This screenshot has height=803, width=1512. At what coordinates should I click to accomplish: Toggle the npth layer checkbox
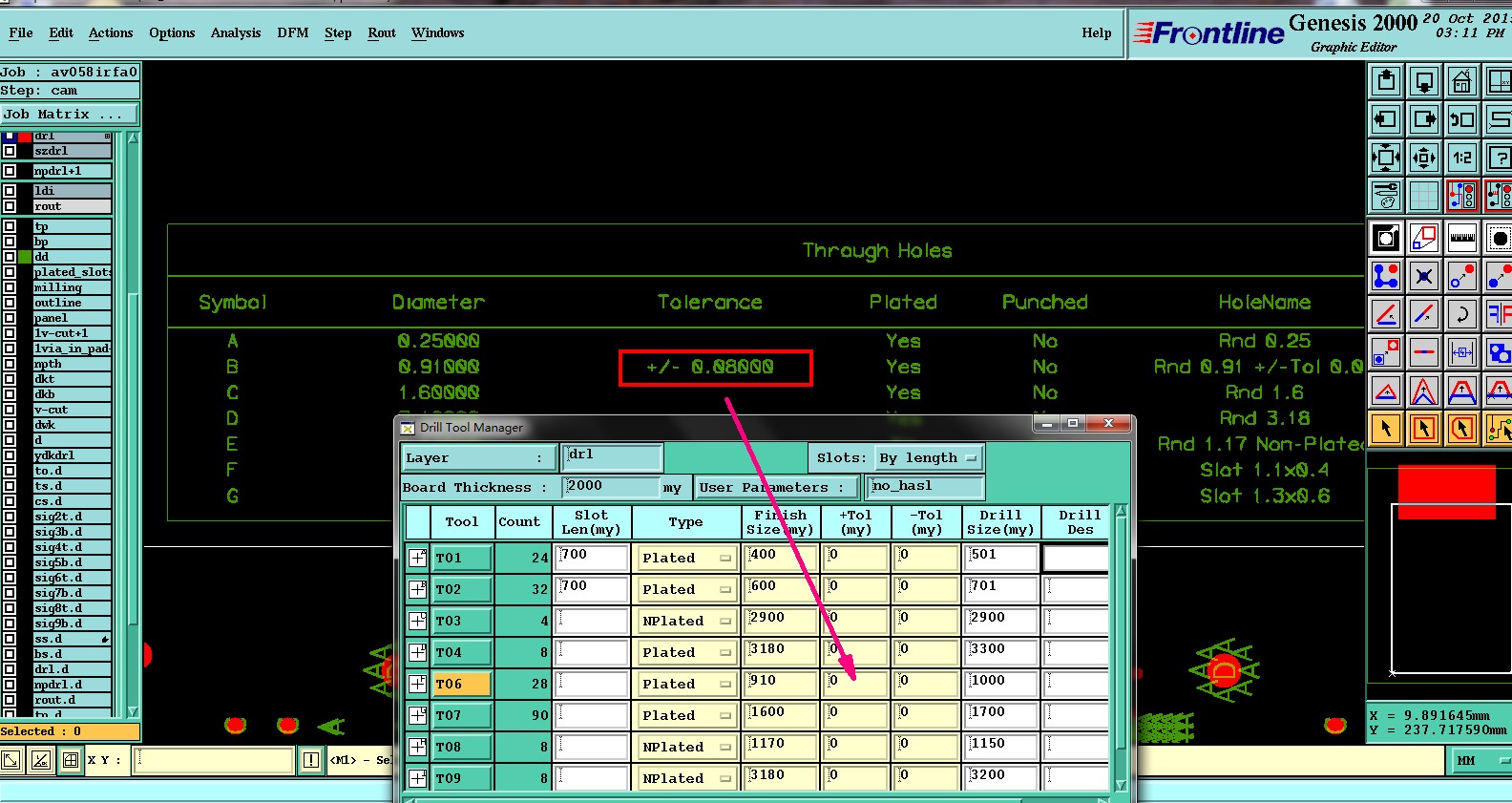[10, 364]
